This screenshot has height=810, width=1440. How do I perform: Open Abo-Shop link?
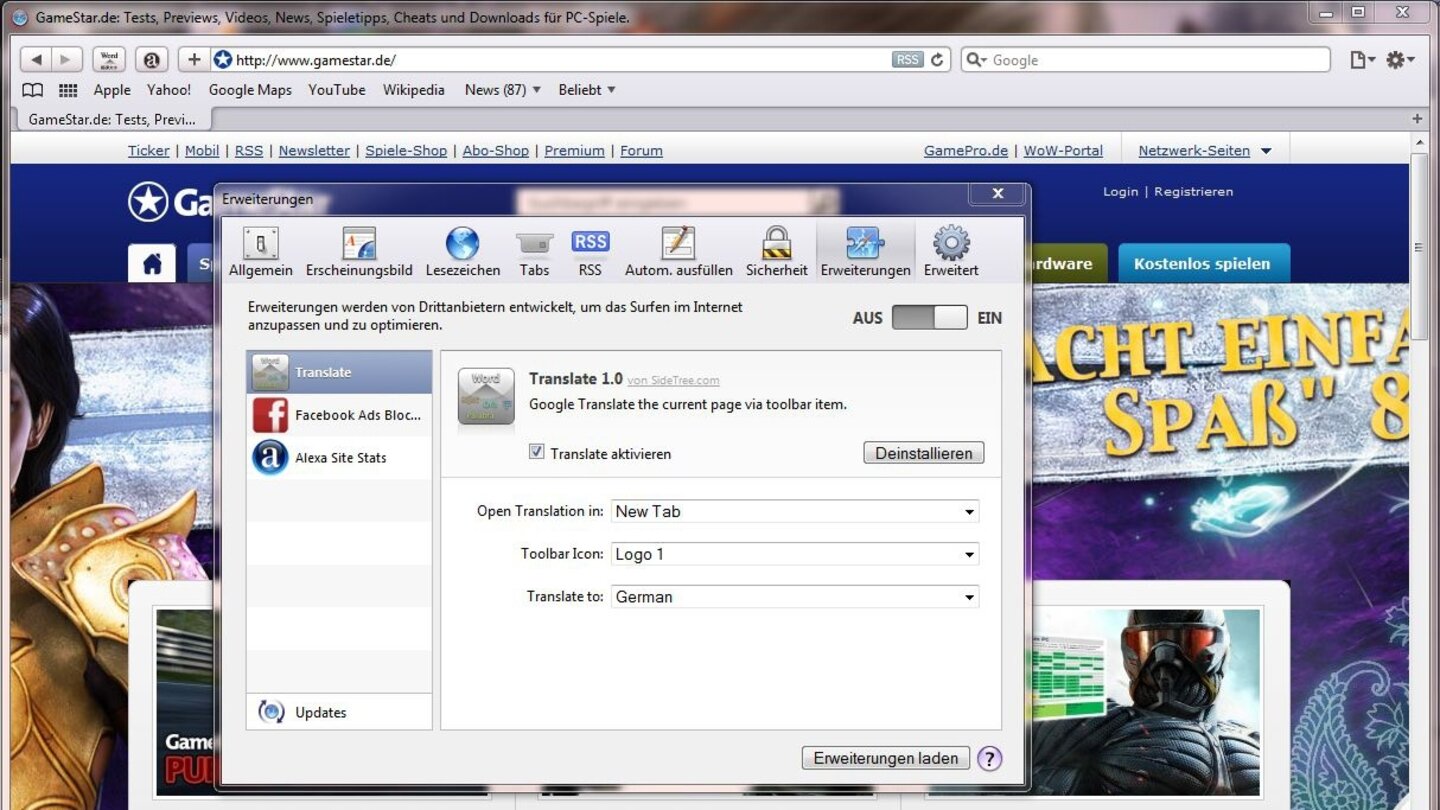pos(496,151)
